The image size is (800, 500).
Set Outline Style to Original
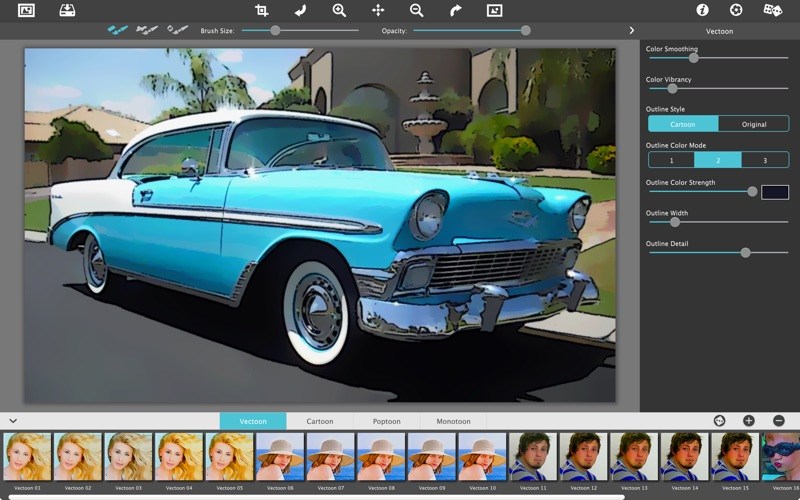(753, 124)
